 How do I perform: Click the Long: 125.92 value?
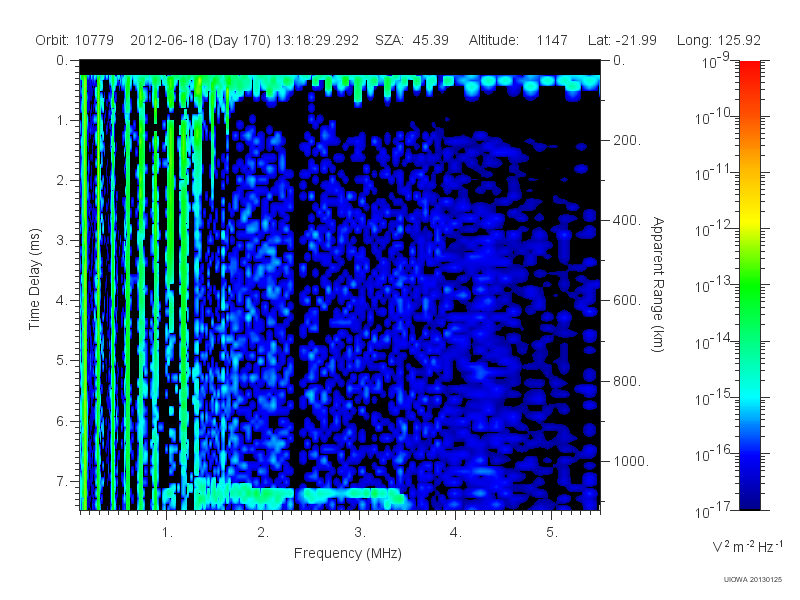(719, 40)
